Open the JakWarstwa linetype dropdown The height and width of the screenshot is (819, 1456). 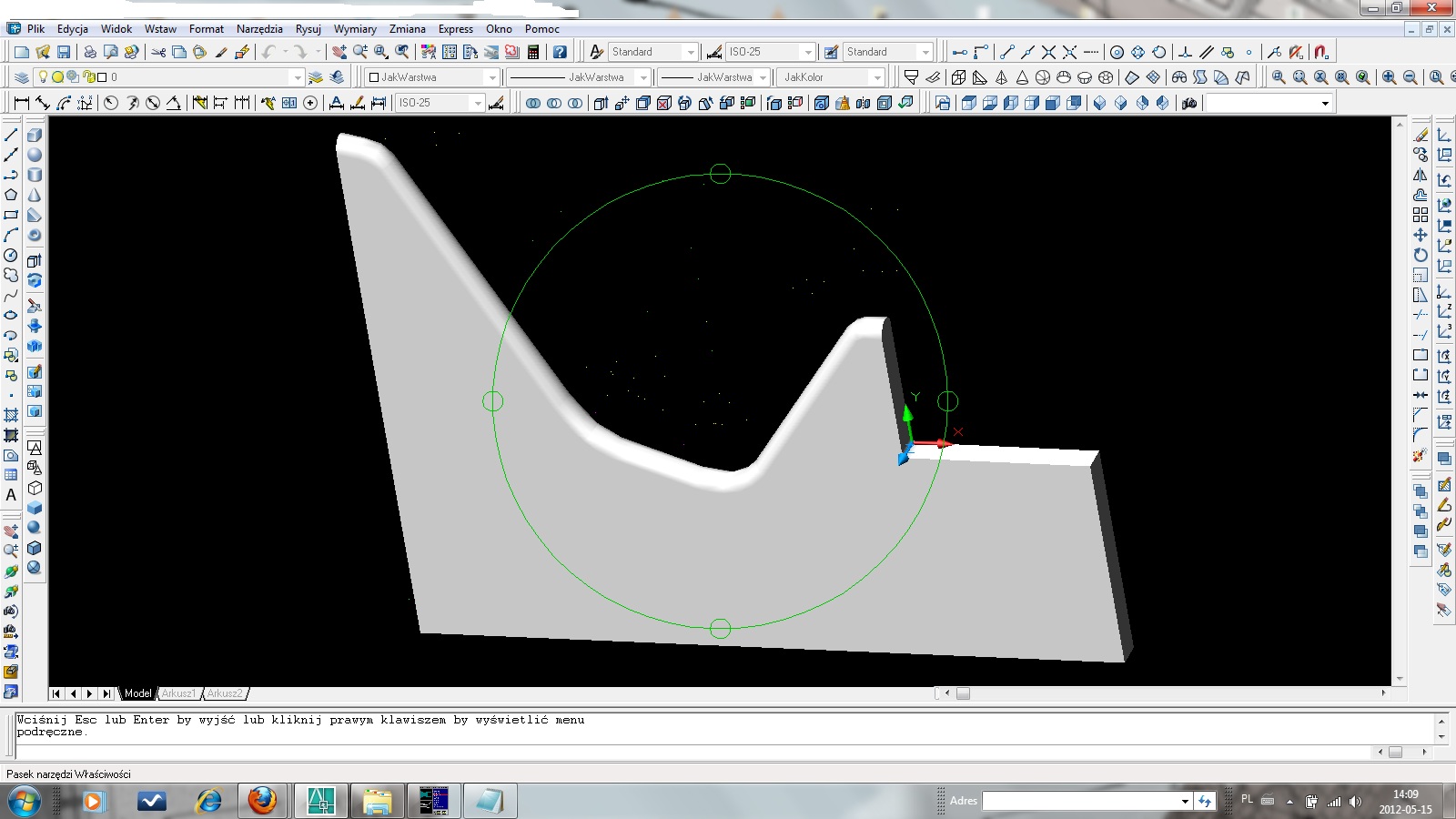click(x=642, y=77)
